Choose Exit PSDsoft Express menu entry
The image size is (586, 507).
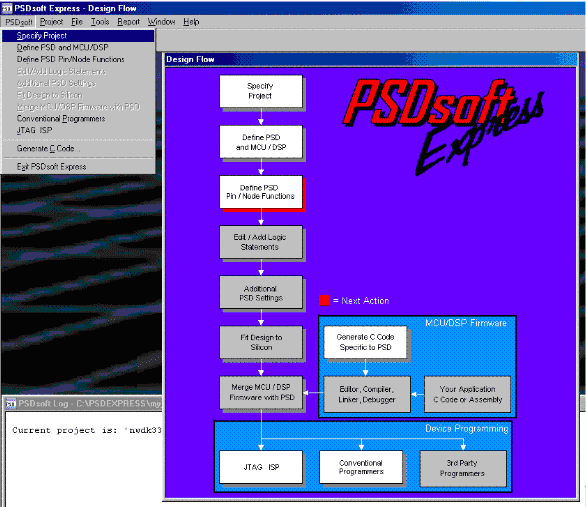(78, 167)
